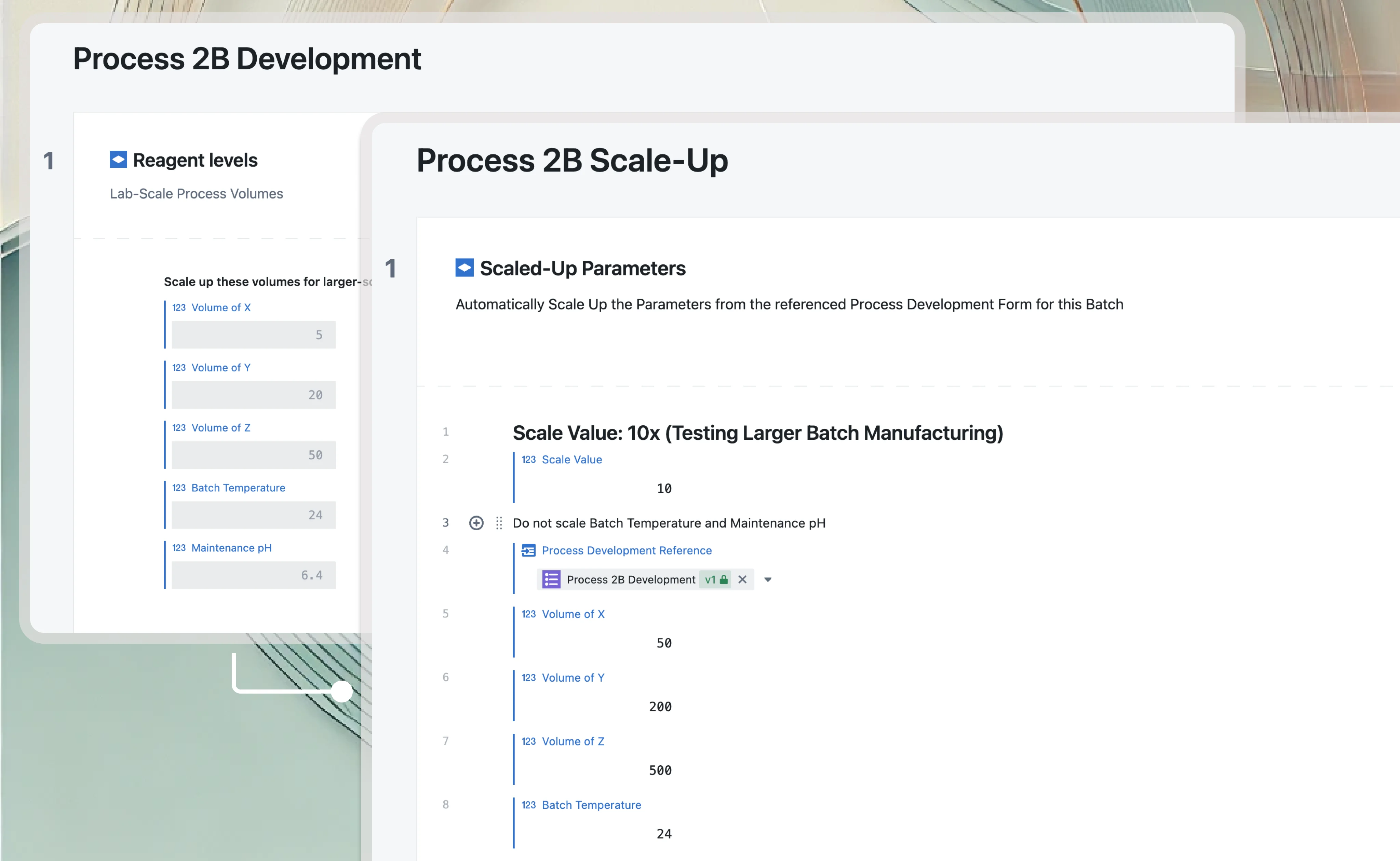Screen dimensions: 1400x861
Task: Click the Scale Value field label
Action: (x=572, y=459)
